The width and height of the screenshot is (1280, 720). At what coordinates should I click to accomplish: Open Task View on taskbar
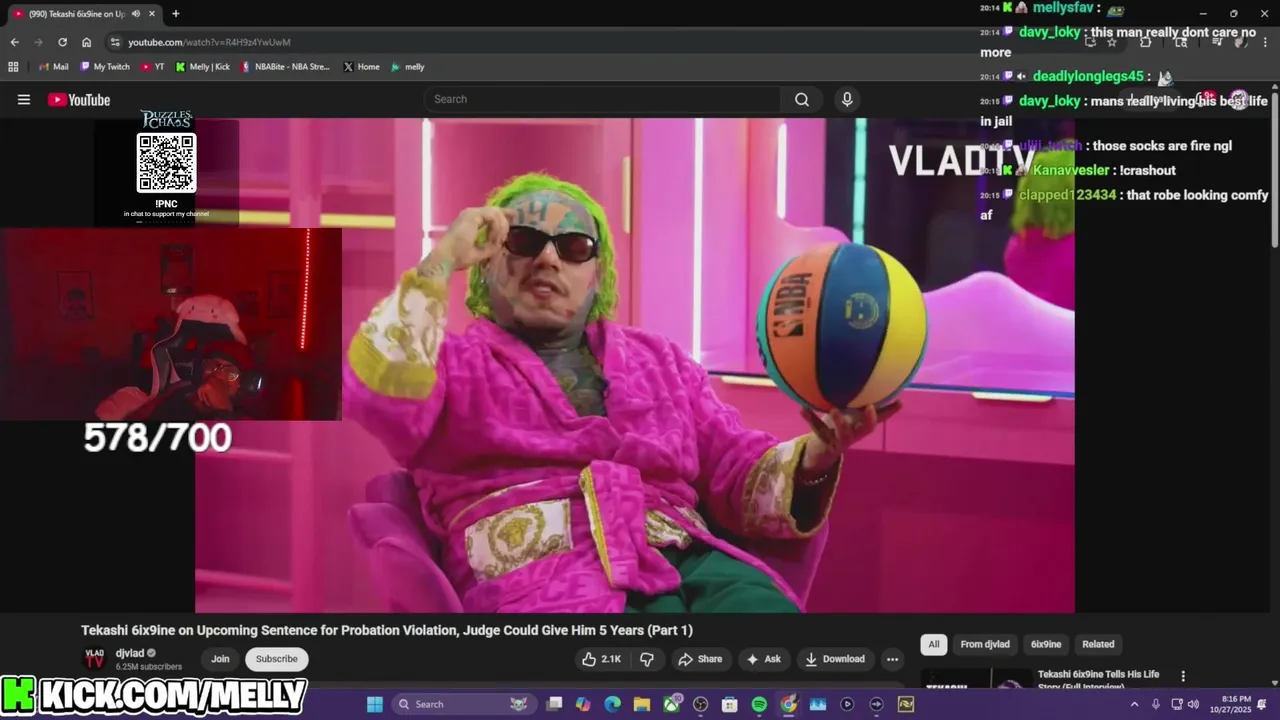[555, 704]
